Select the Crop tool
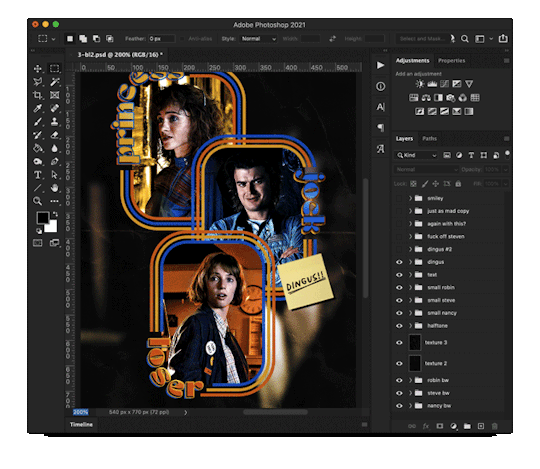 coord(38,95)
